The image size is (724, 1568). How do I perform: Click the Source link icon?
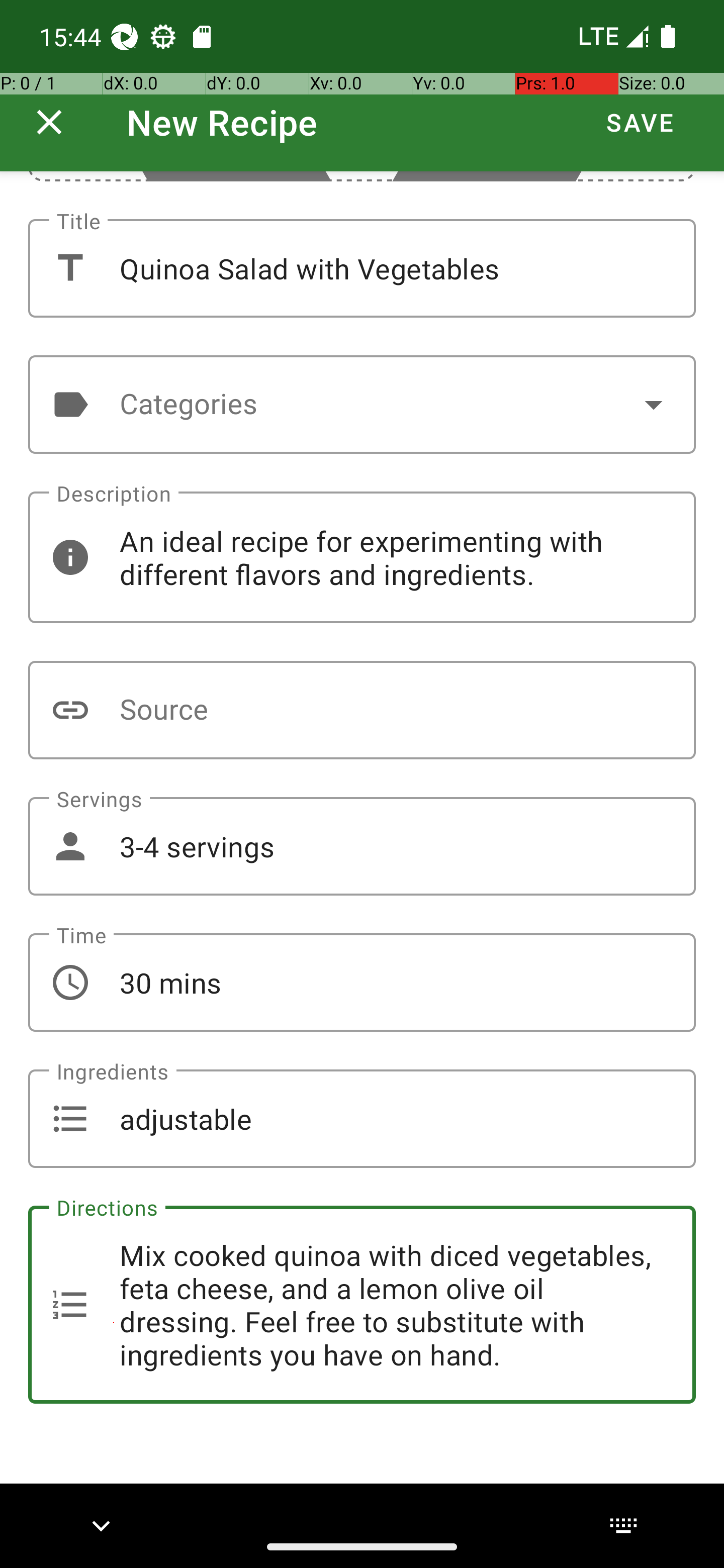point(70,710)
